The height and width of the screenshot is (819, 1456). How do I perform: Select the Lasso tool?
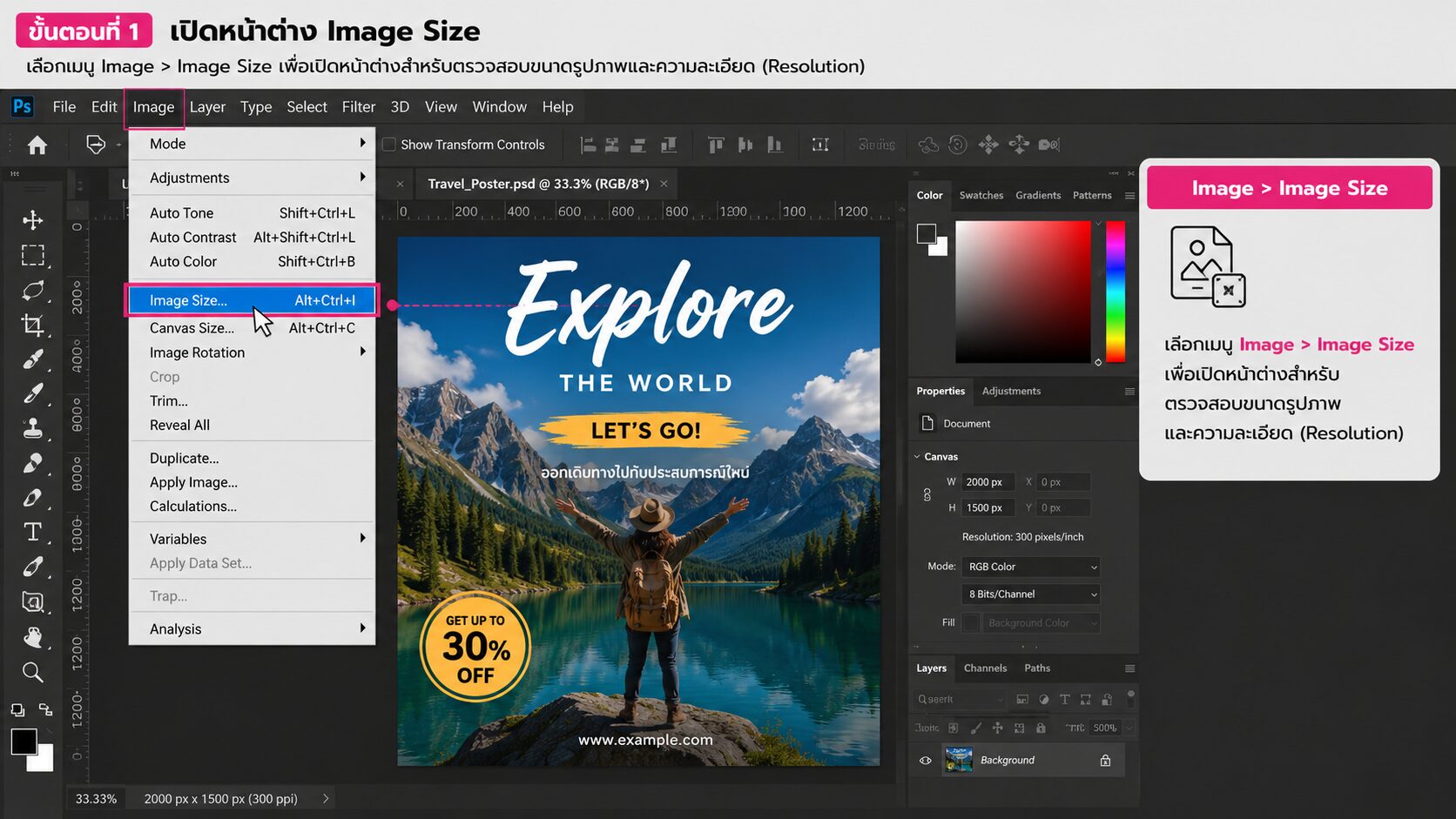(32, 290)
